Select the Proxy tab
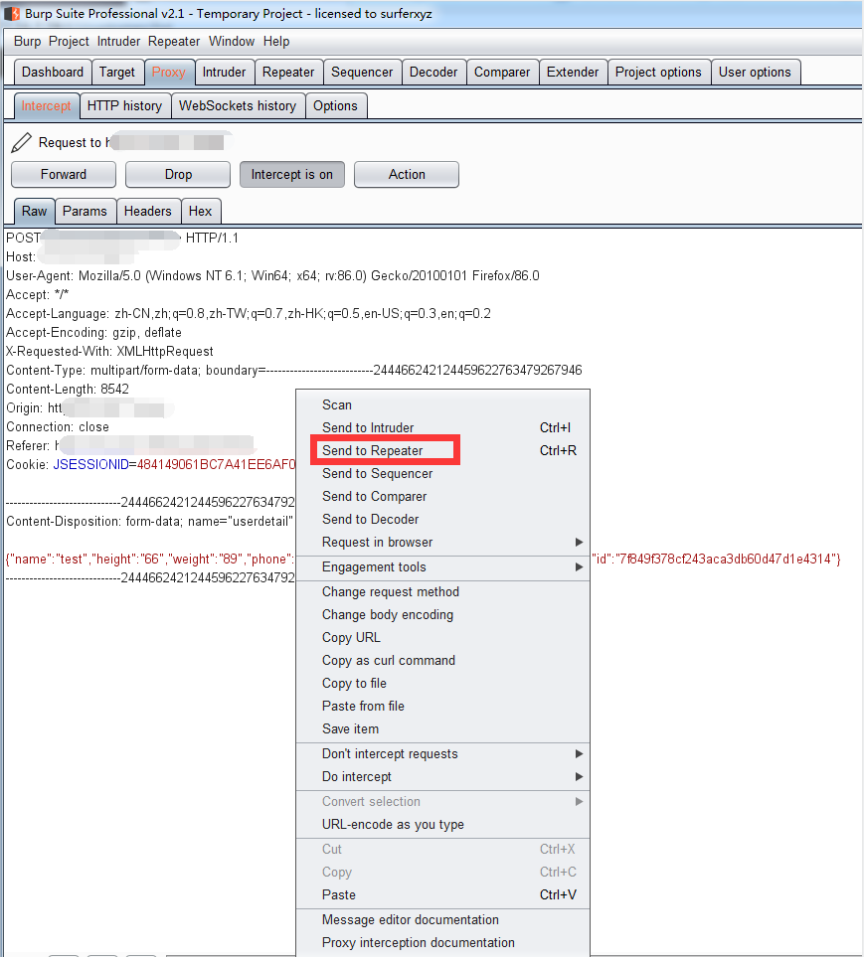The height and width of the screenshot is (957, 864). coord(168,72)
